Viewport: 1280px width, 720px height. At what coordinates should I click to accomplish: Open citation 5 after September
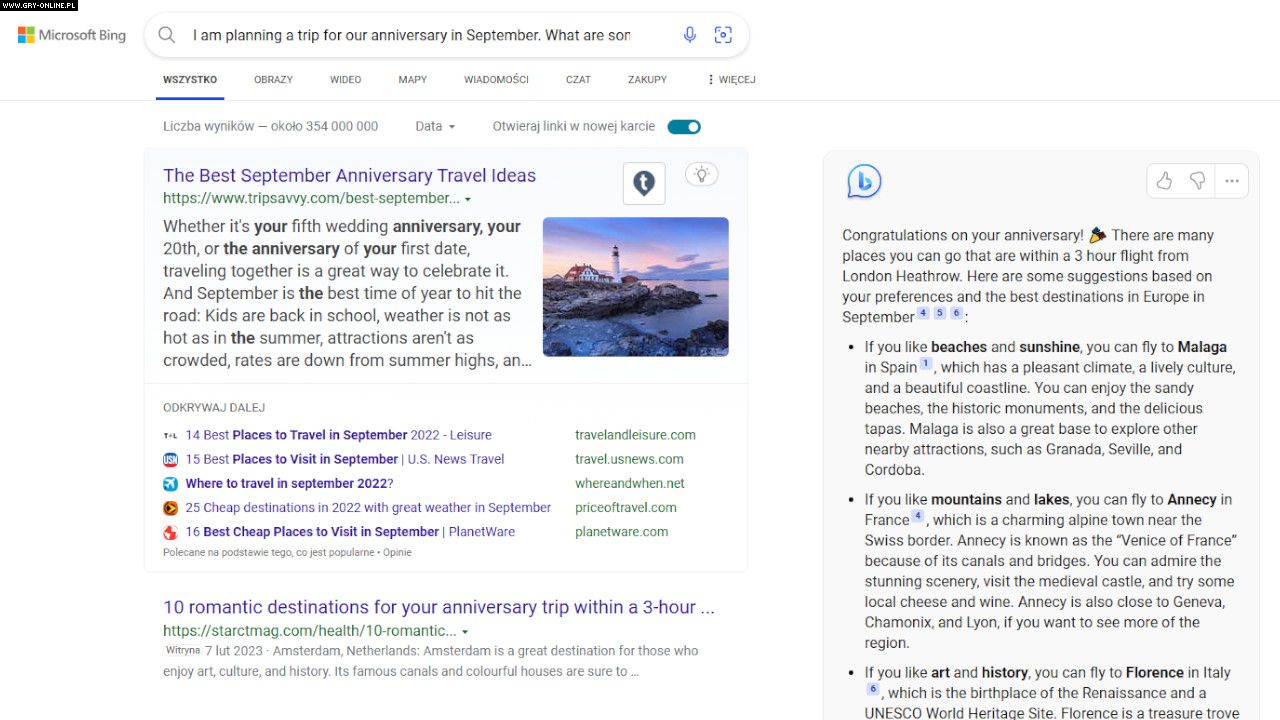point(940,313)
